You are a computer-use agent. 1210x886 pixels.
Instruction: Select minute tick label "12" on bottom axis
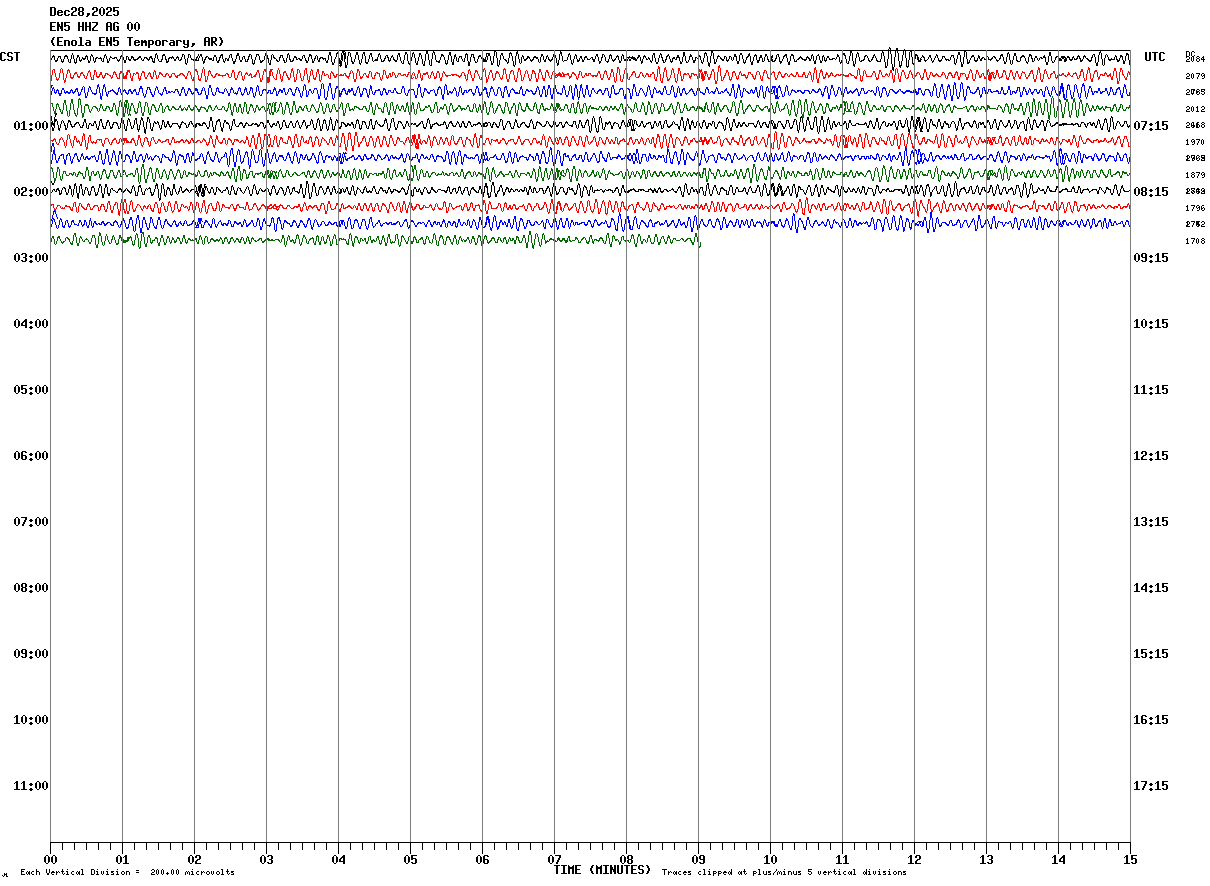pyautogui.click(x=914, y=860)
